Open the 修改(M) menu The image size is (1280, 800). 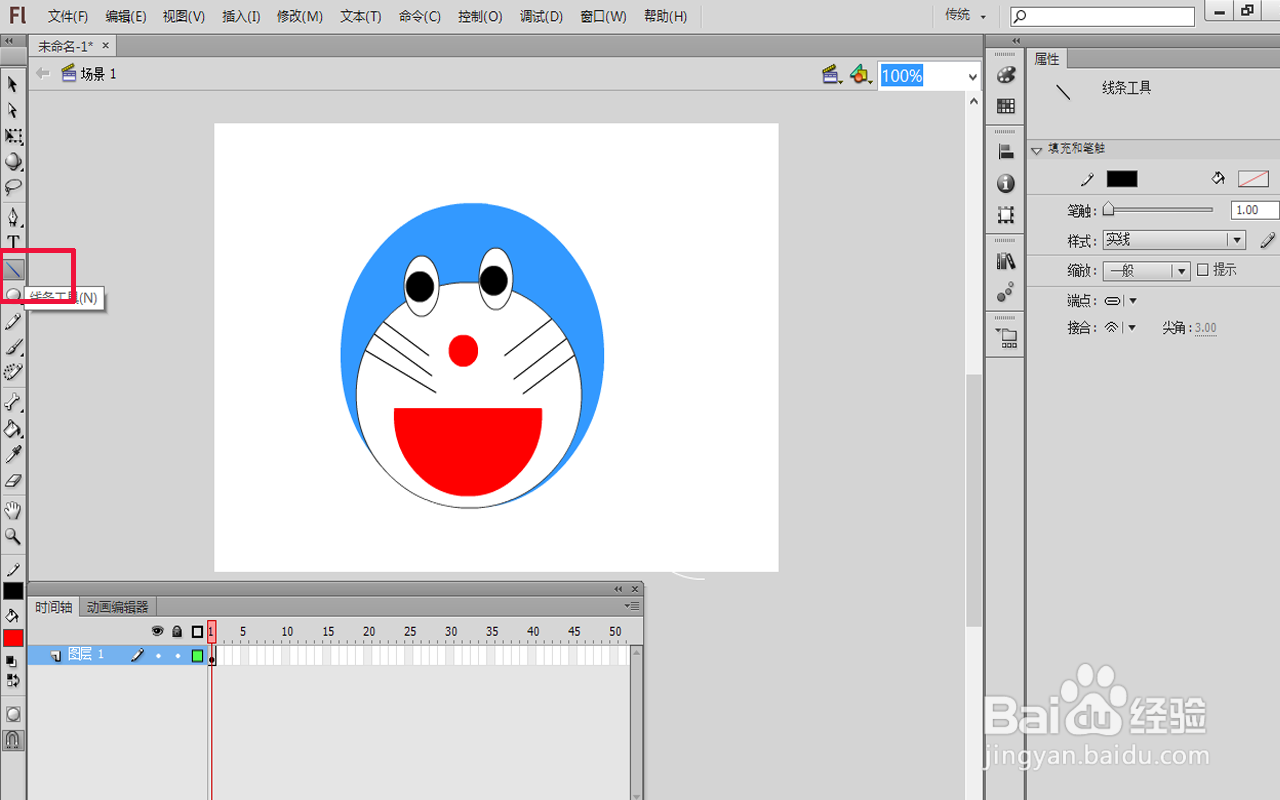tap(300, 16)
